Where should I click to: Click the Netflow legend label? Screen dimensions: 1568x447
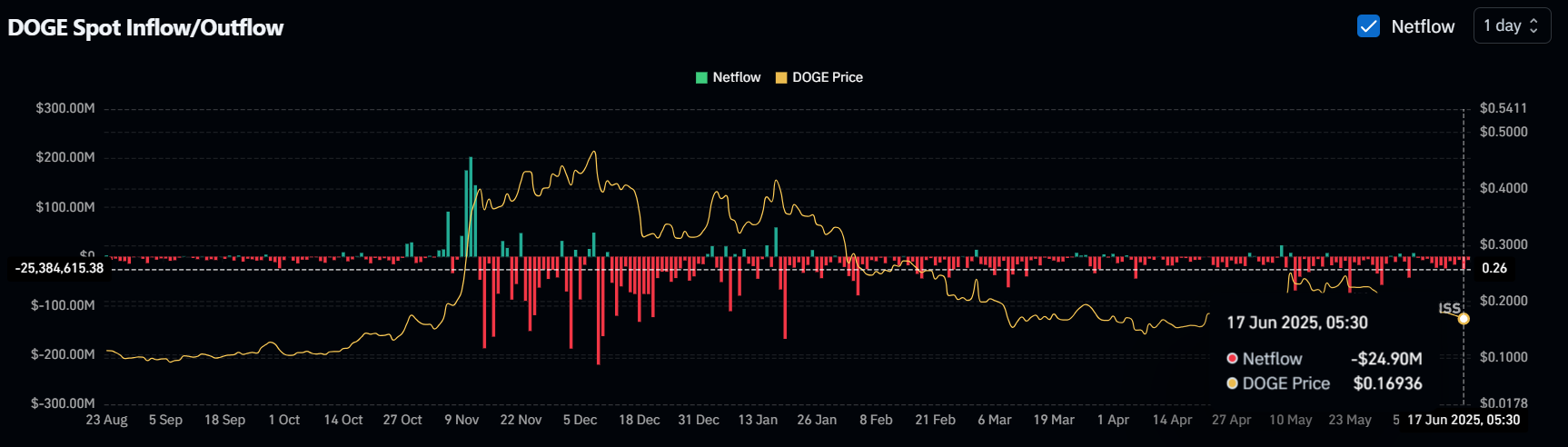[x=737, y=77]
